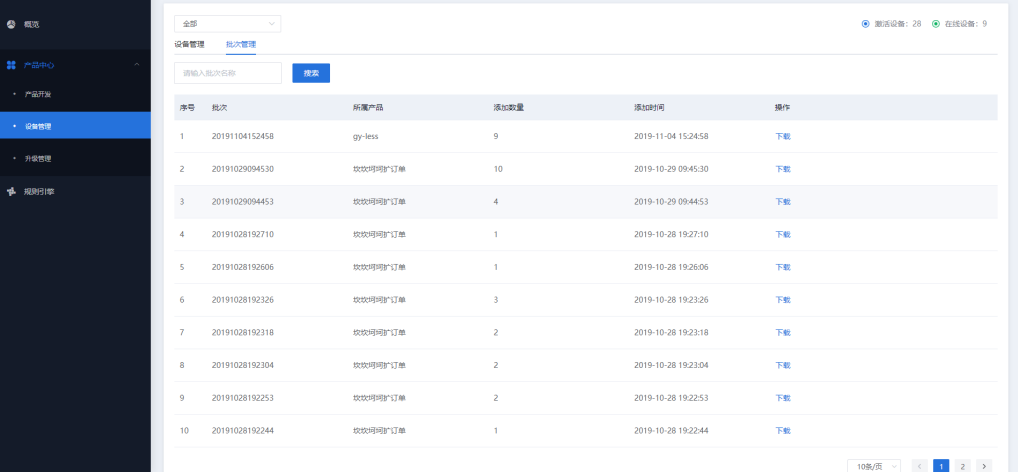This screenshot has height=472, width=1018.
Task: Click the 概览 overview icon in sidebar
Action: pyautogui.click(x=11, y=23)
